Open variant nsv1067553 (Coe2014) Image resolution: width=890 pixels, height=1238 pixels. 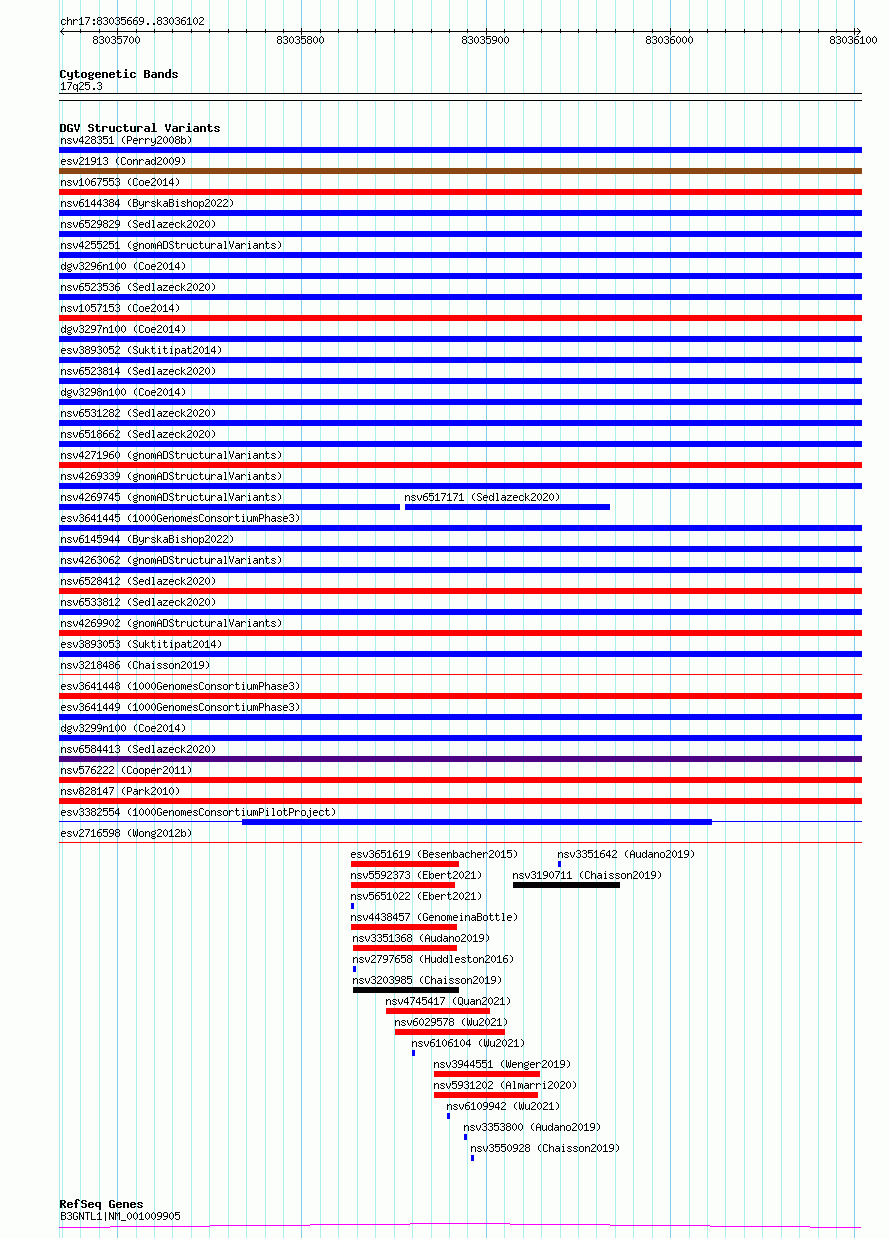120,182
